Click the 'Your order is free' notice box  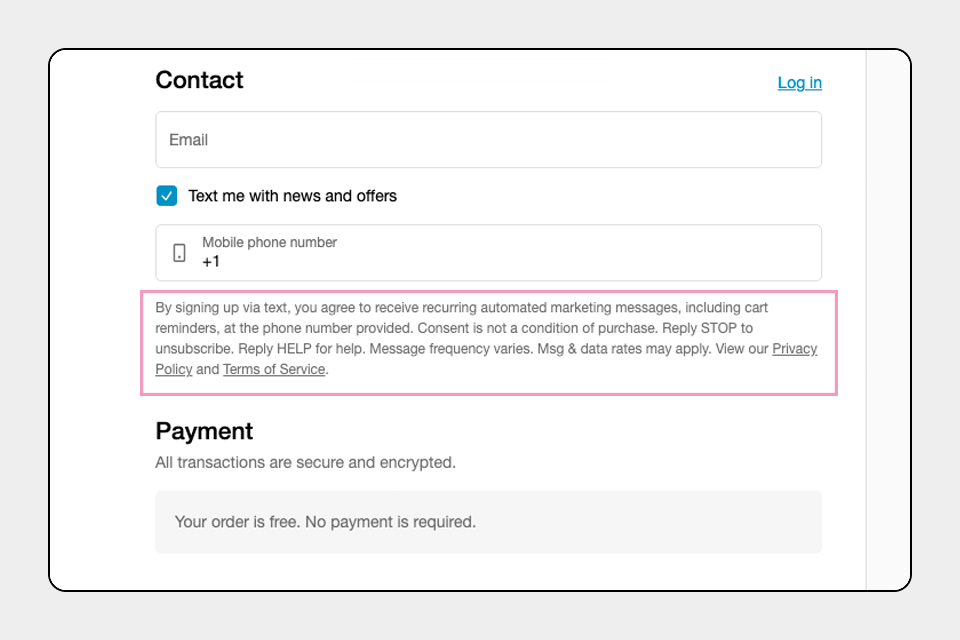click(488, 522)
